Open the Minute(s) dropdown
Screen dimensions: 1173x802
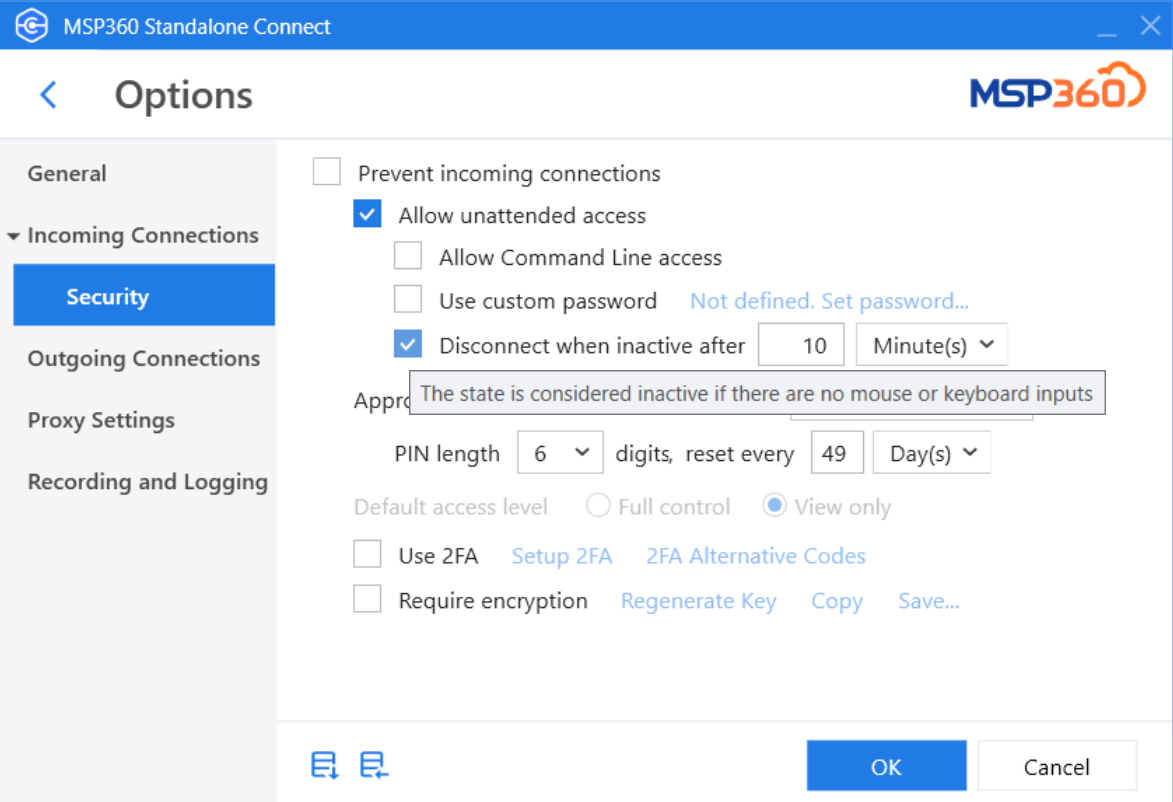931,344
